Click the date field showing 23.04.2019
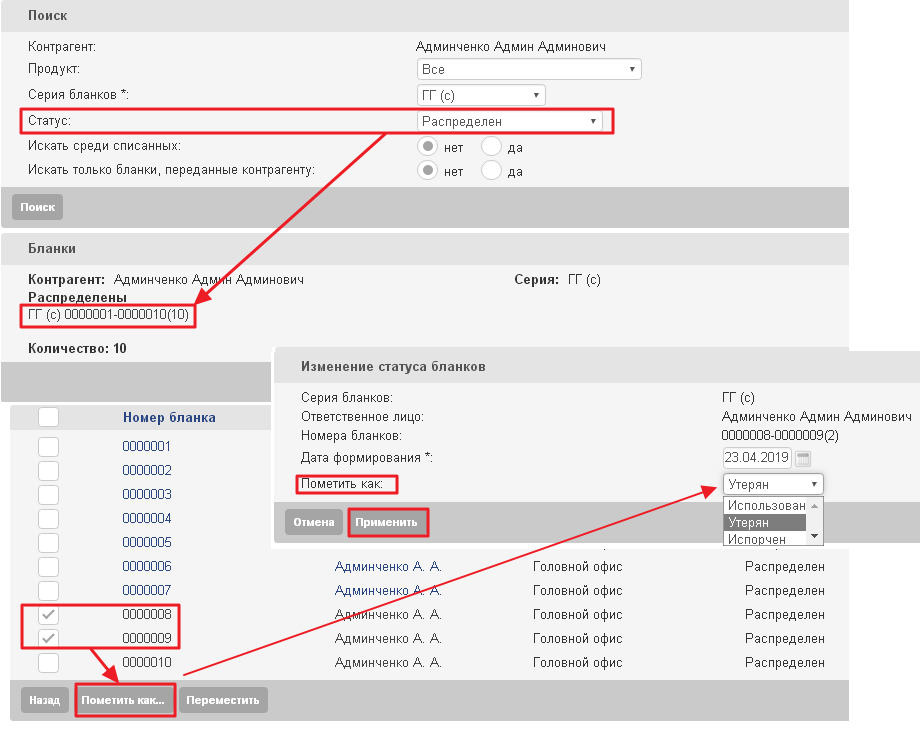 (x=757, y=458)
